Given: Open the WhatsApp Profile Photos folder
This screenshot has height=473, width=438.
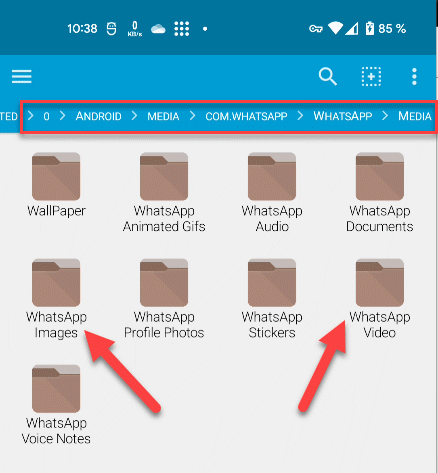Looking at the screenshot, I should [x=164, y=299].
